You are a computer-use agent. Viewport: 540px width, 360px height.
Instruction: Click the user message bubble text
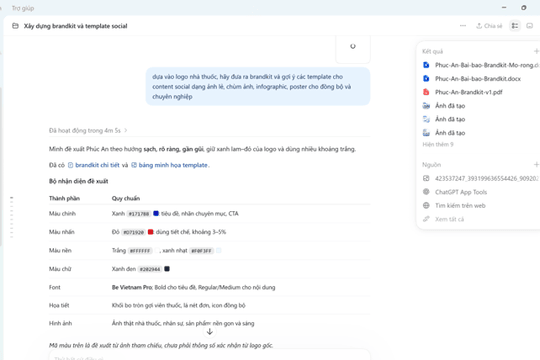(x=258, y=86)
